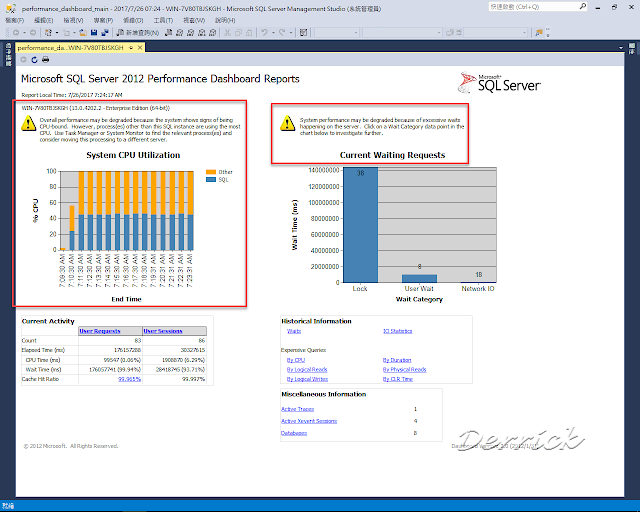Image resolution: width=640 pixels, height=512 pixels.
Task: Click the Paste toolbar icon
Action: [249, 33]
